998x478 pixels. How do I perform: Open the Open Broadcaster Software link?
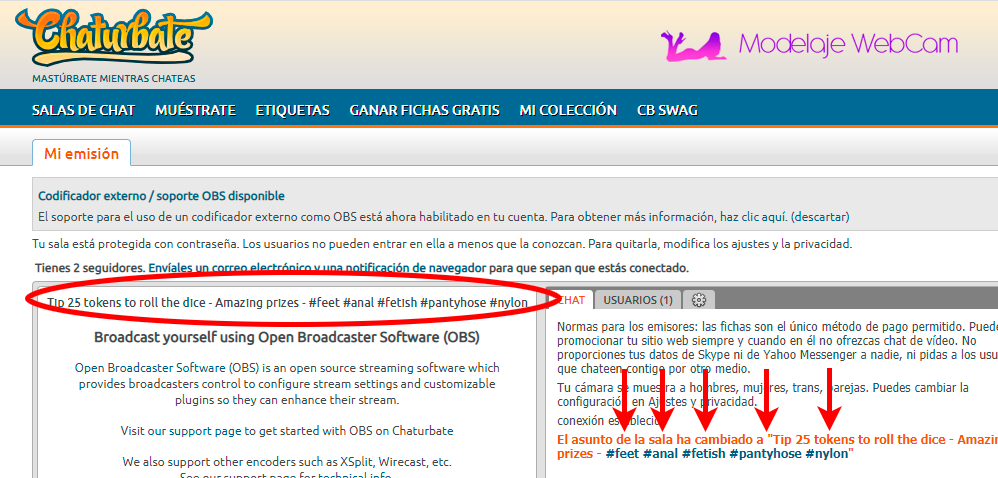click(150, 368)
